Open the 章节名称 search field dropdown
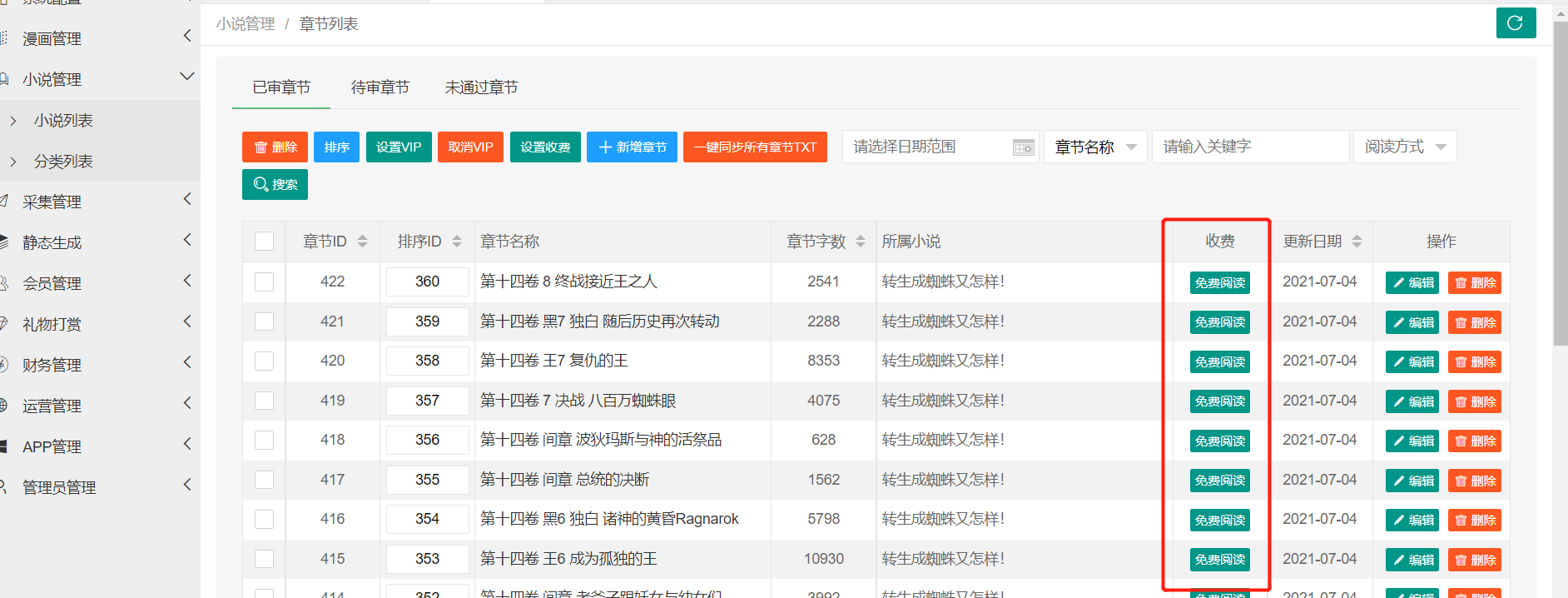Screen dimensions: 1568x598 click(x=1094, y=147)
